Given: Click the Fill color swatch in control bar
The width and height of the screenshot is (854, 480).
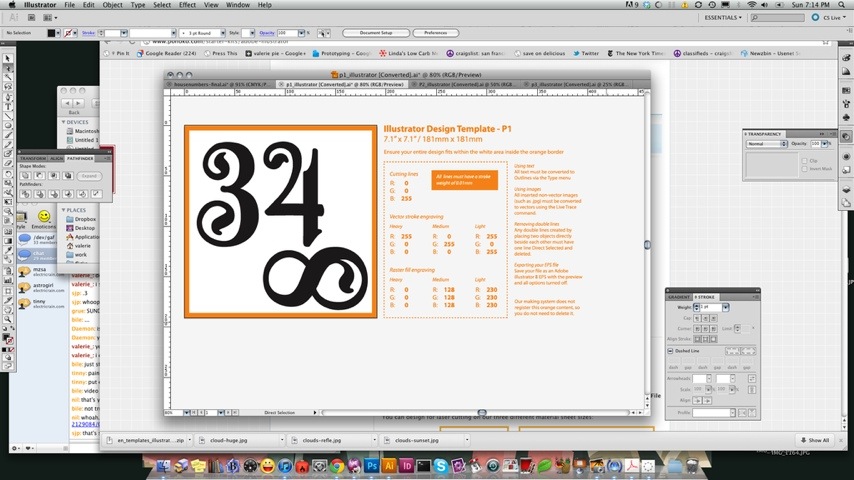Looking at the screenshot, I should (x=51, y=33).
